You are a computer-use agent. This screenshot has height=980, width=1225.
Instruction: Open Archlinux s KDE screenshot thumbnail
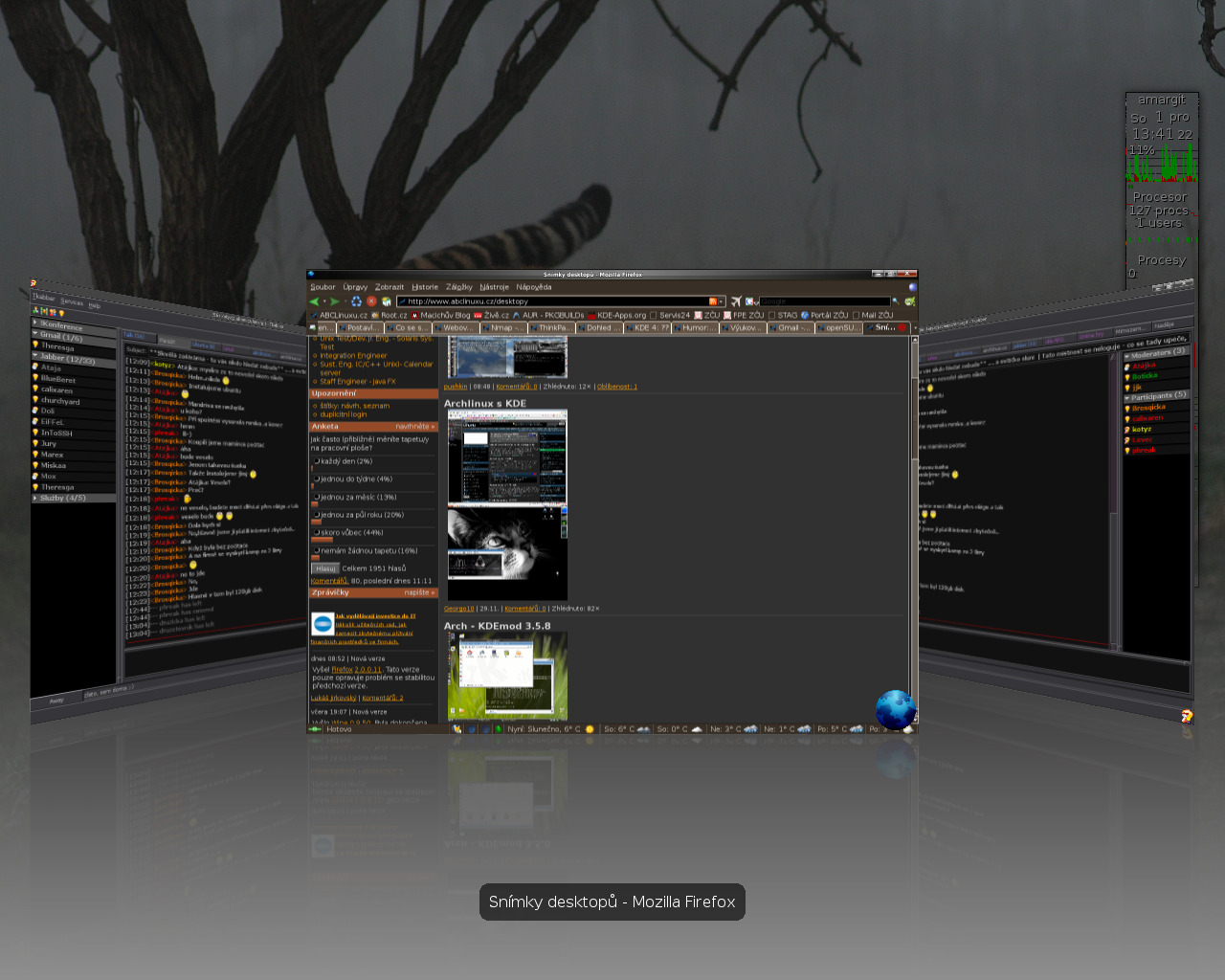coord(507,505)
